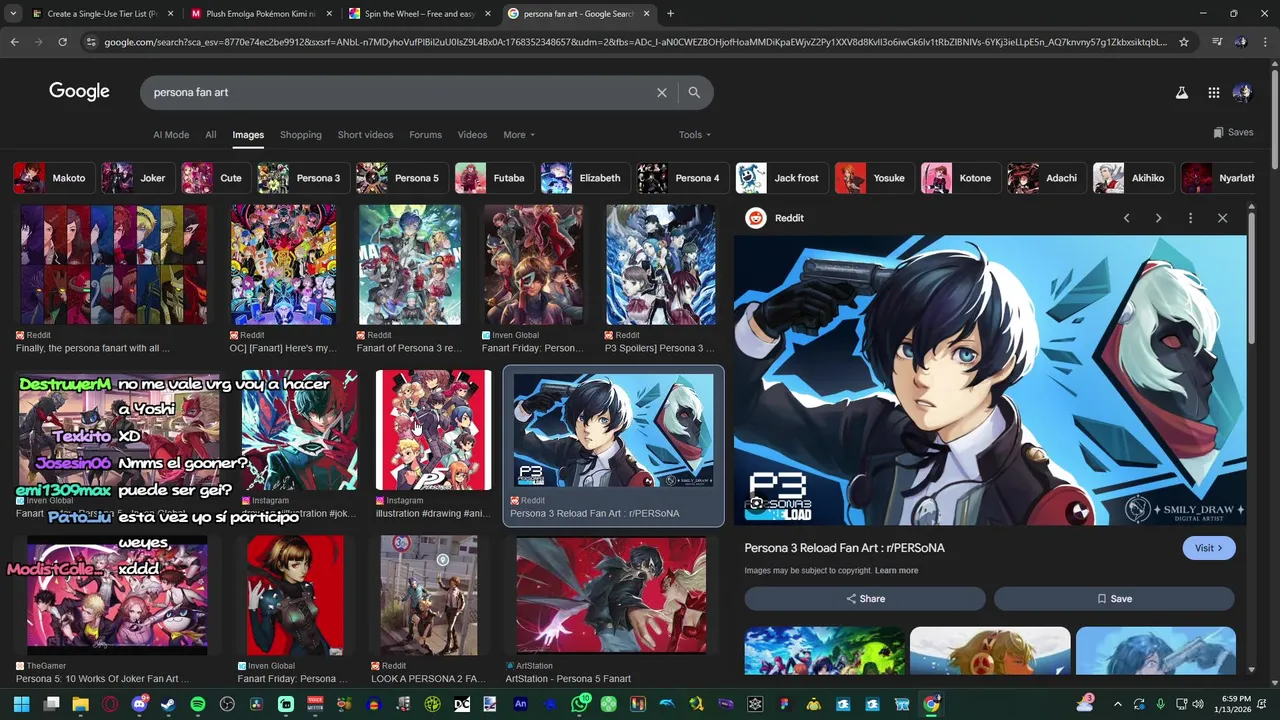This screenshot has height=720, width=1280.
Task: Select the Joker filter chip
Action: 138,178
